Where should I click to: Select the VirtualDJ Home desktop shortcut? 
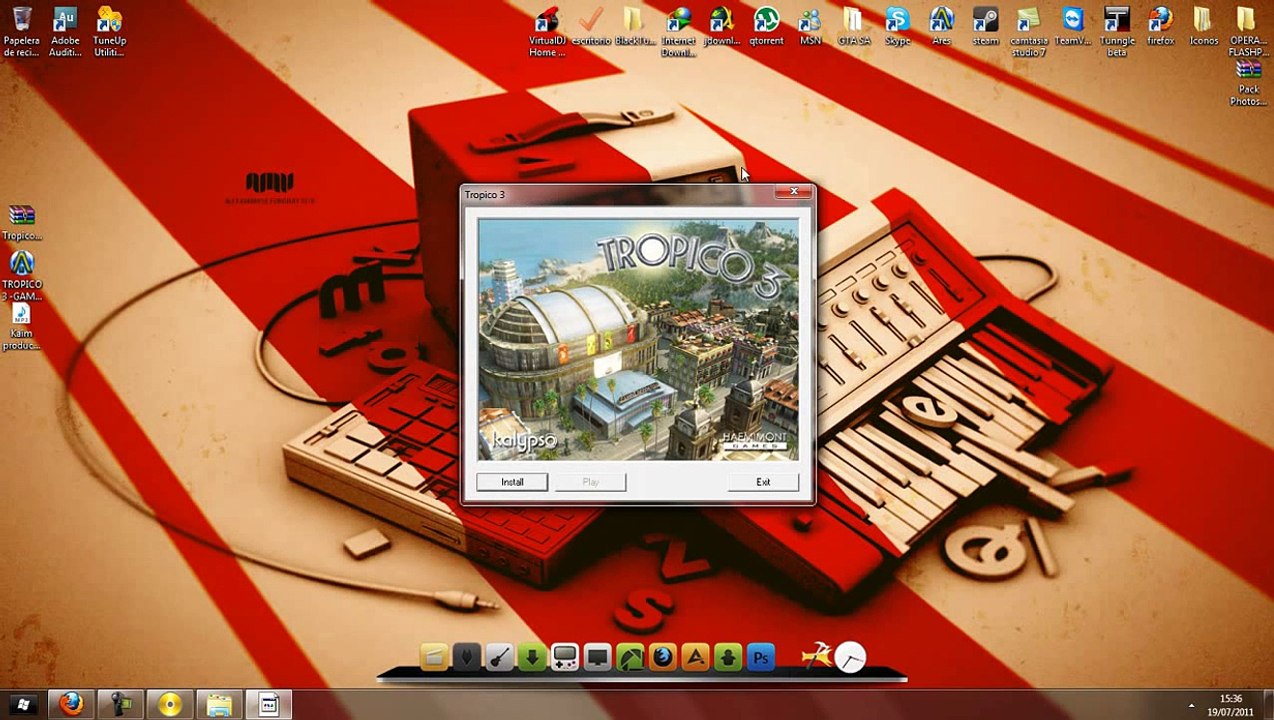click(546, 31)
